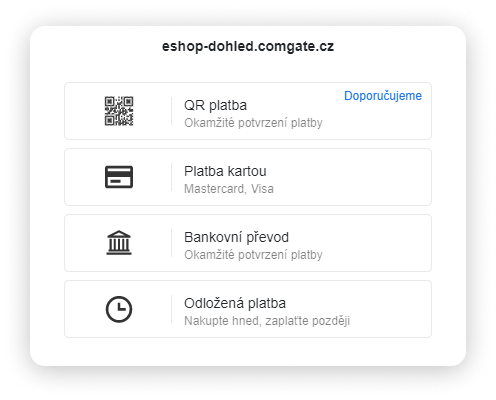Click 'Nakupte hned, zaplaťte později' description
This screenshot has height=400, width=496.
click(267, 321)
